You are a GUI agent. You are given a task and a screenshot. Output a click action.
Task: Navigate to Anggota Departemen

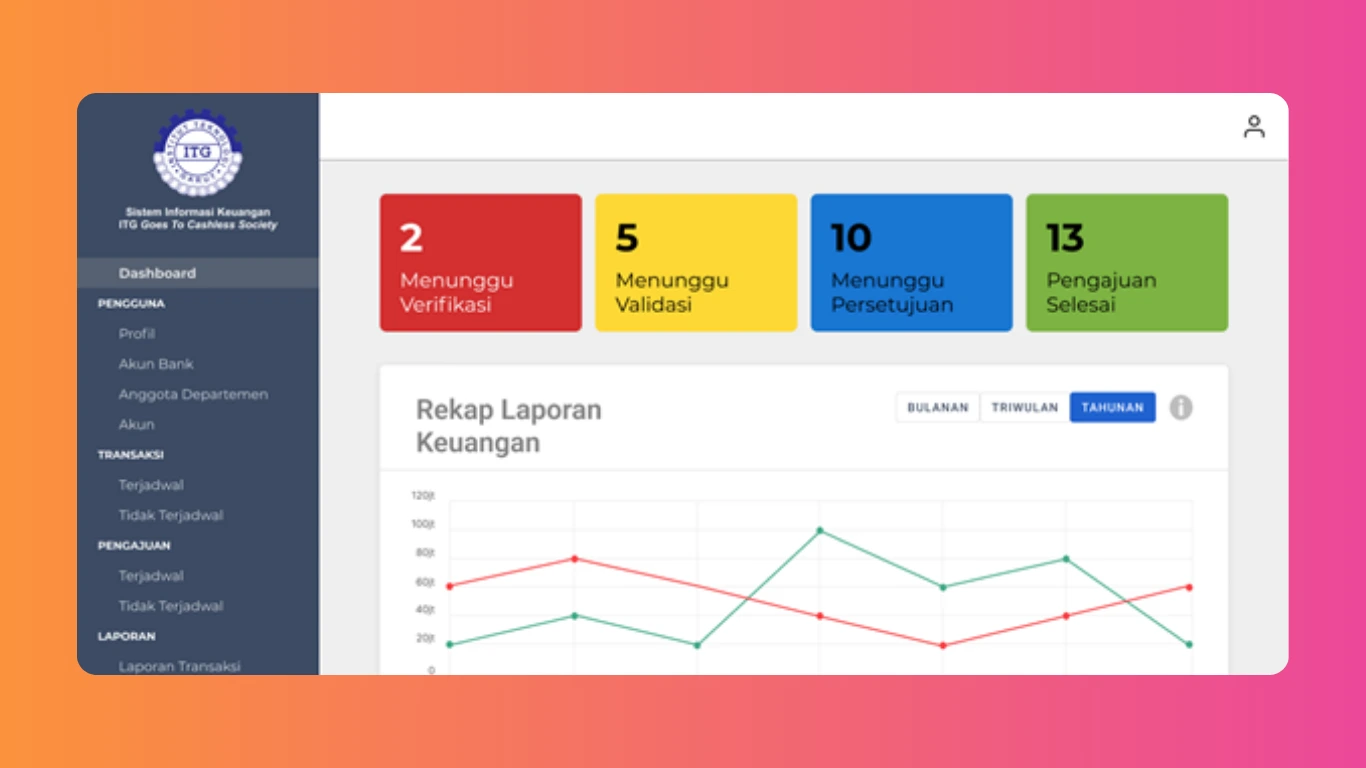point(193,394)
